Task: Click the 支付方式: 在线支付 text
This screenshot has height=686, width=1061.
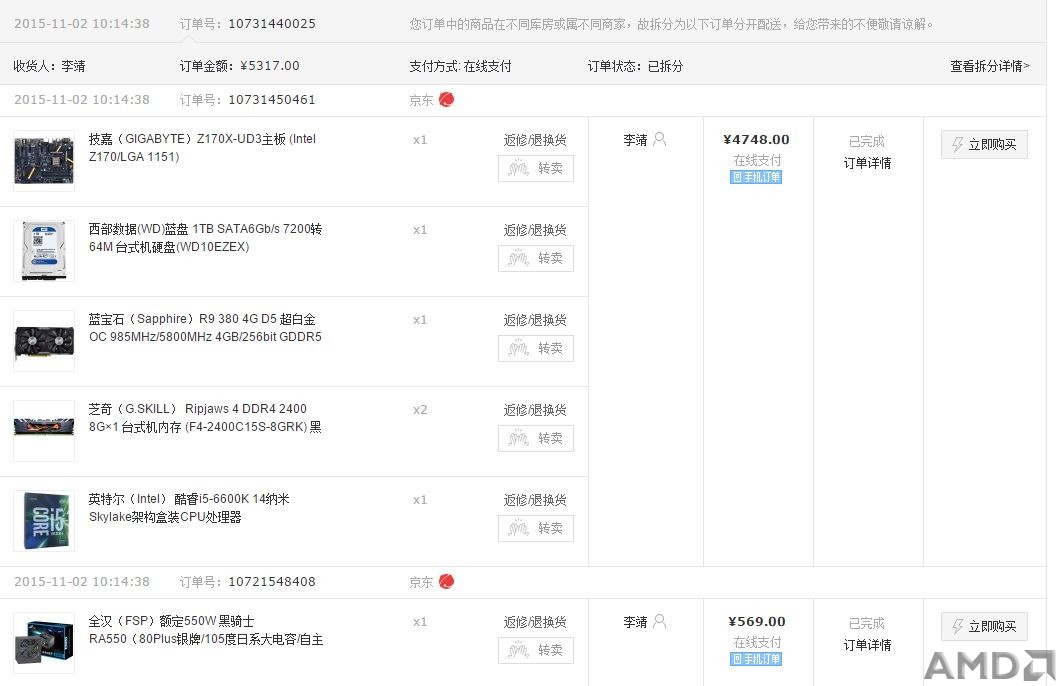Action: pyautogui.click(x=460, y=66)
